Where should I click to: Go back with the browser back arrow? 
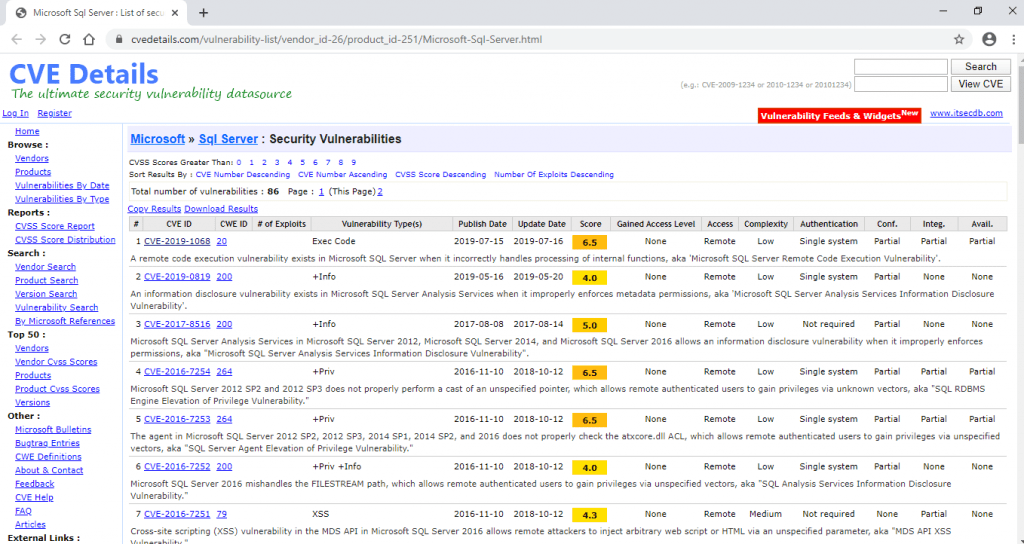[x=16, y=39]
